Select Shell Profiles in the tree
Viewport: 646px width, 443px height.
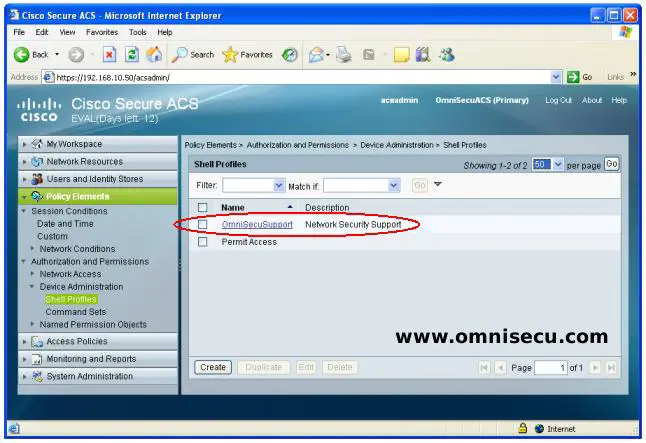click(71, 299)
